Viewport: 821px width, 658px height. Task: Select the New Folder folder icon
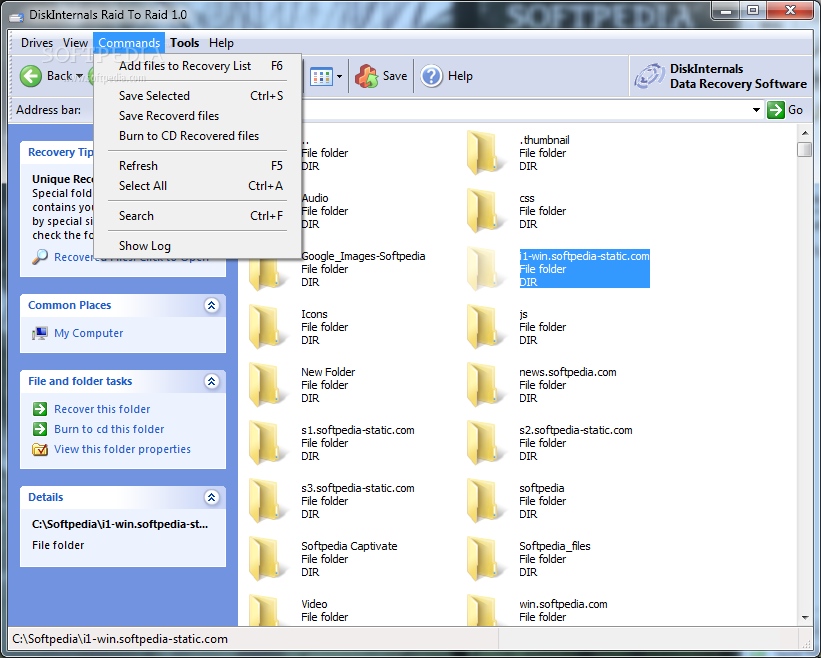click(267, 385)
